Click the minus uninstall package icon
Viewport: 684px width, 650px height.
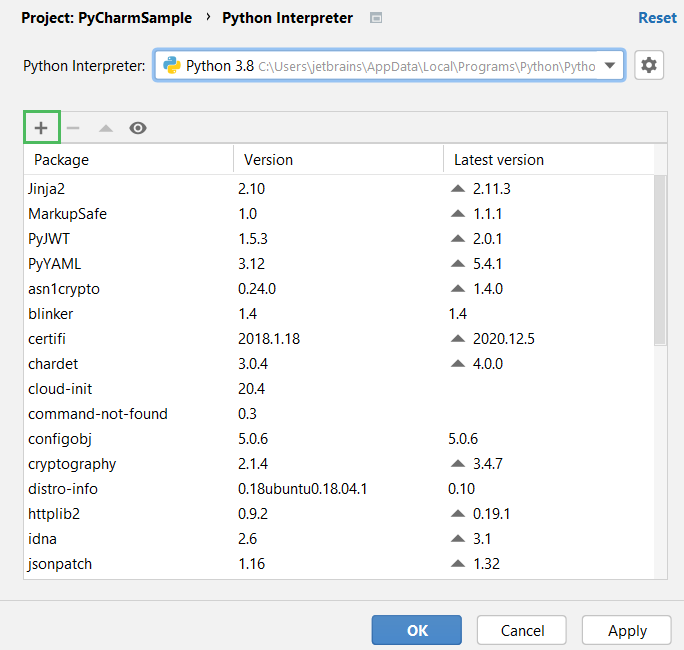(73, 128)
